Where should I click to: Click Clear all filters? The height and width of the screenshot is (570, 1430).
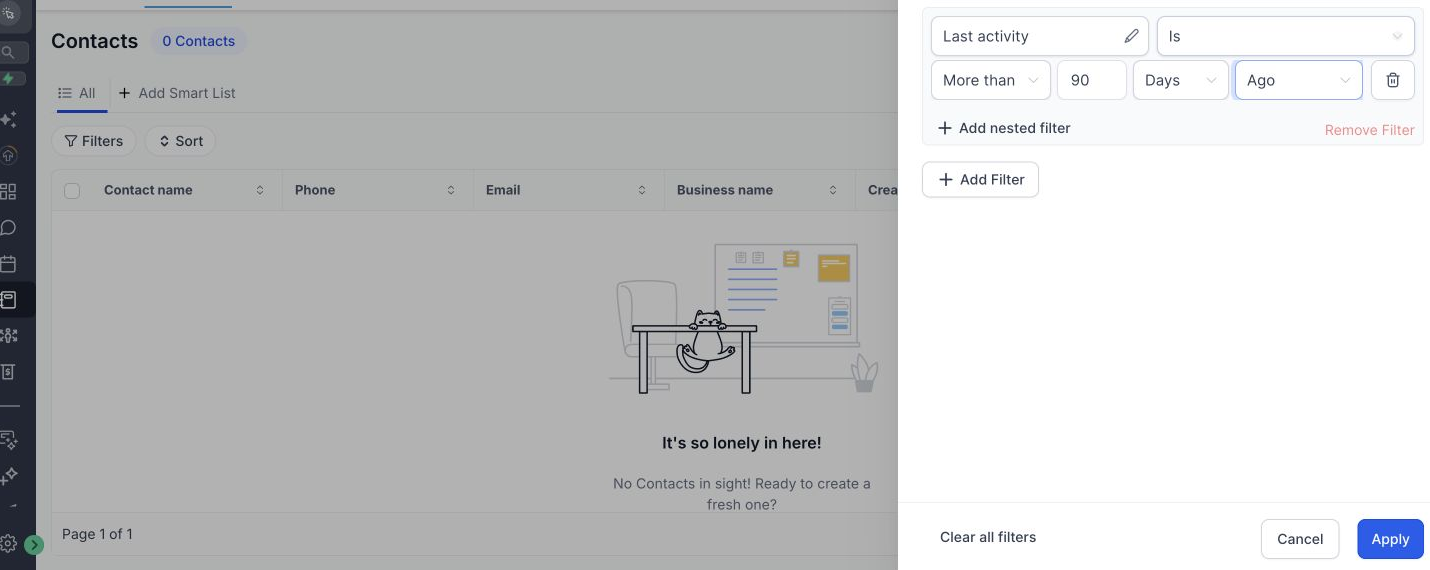(x=988, y=537)
